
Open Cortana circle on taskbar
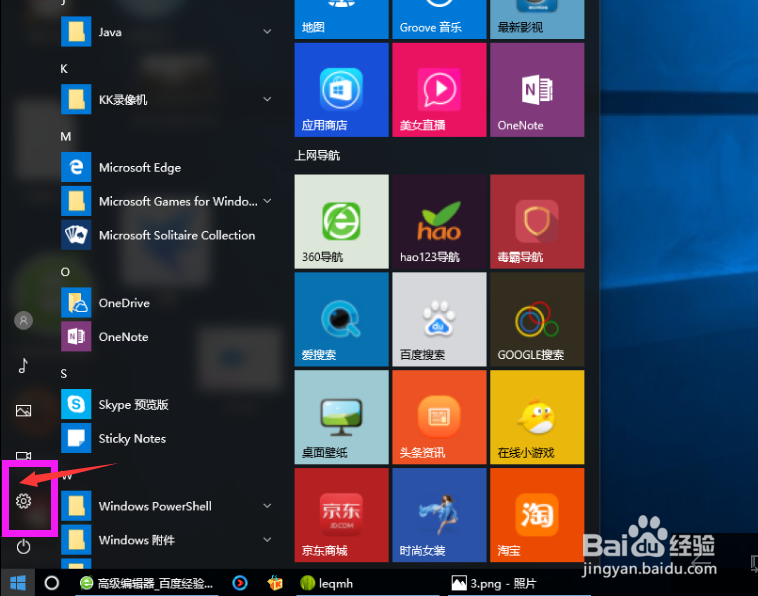click(x=52, y=583)
